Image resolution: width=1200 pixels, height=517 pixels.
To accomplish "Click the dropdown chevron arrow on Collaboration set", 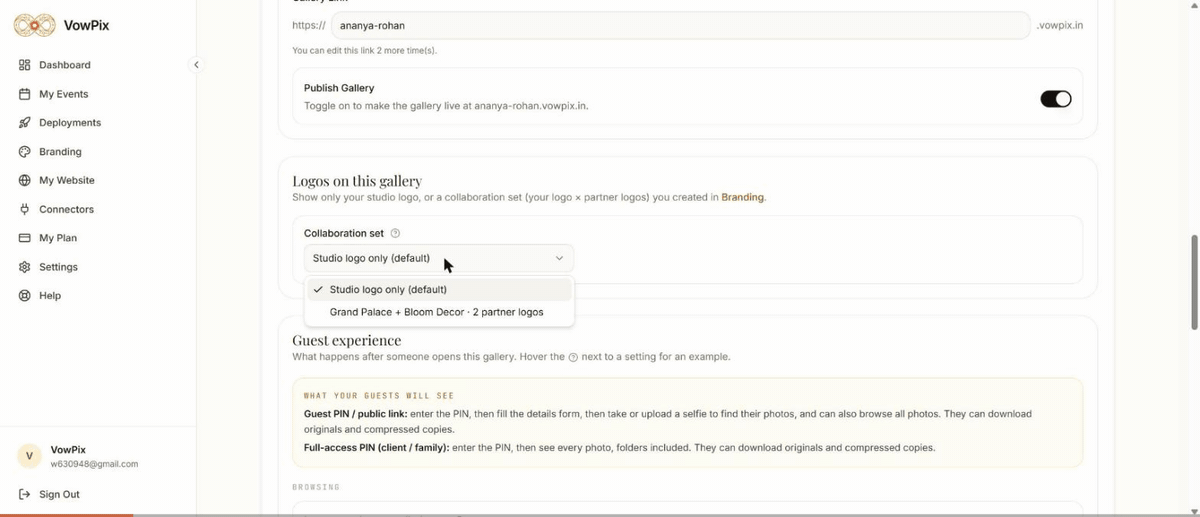I will 559,258.
